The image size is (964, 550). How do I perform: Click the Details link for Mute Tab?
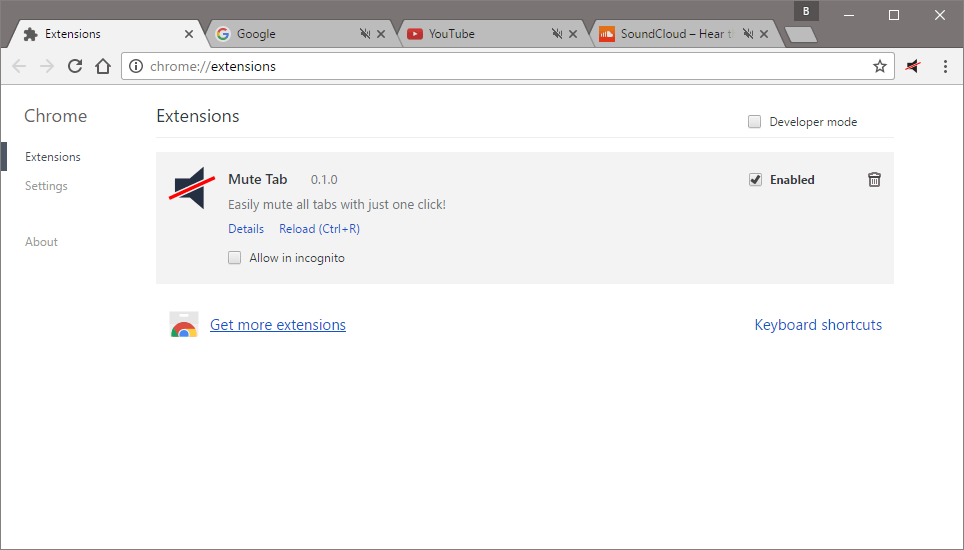pos(246,229)
